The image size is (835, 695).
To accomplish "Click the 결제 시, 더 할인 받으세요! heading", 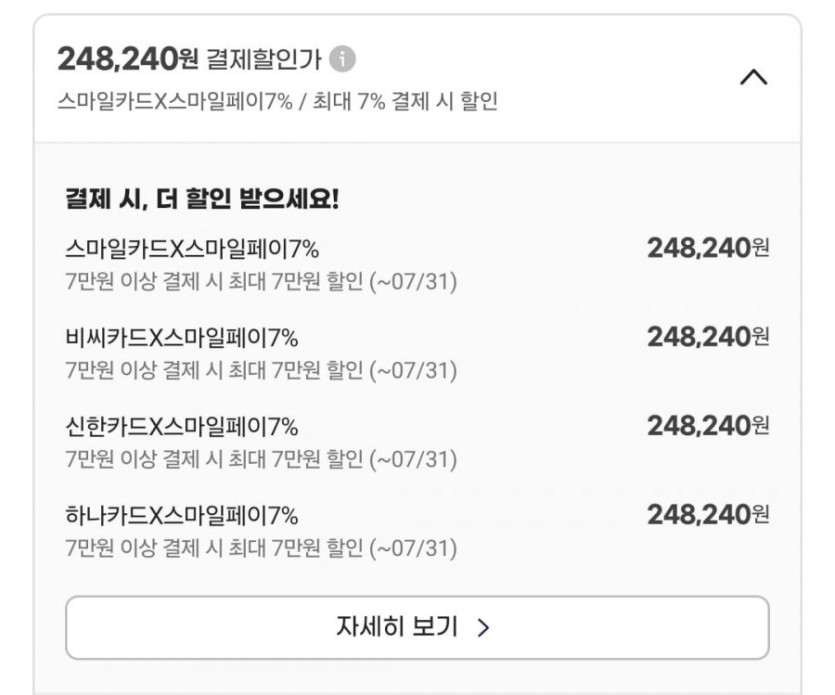I will pos(202,199).
